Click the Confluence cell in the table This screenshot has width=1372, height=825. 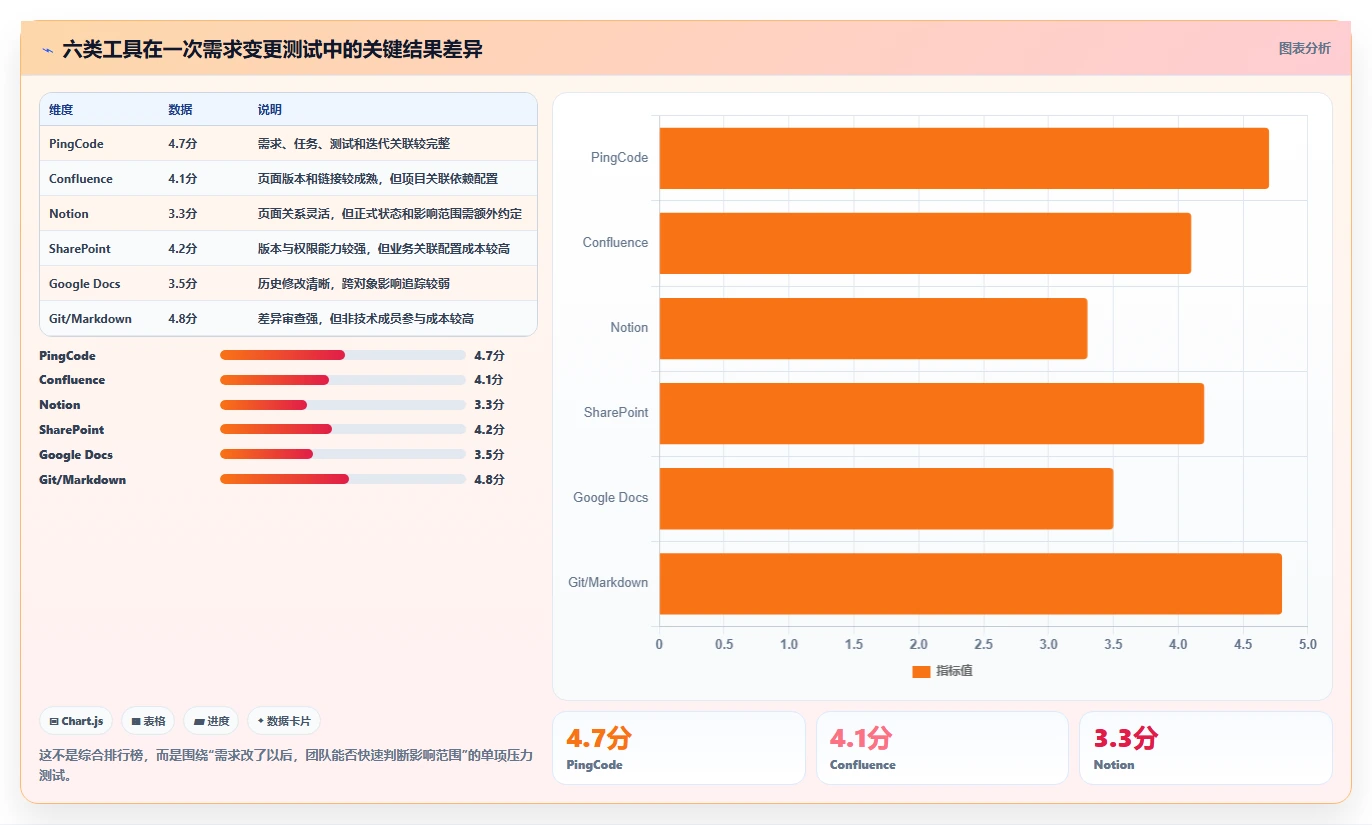(x=81, y=179)
